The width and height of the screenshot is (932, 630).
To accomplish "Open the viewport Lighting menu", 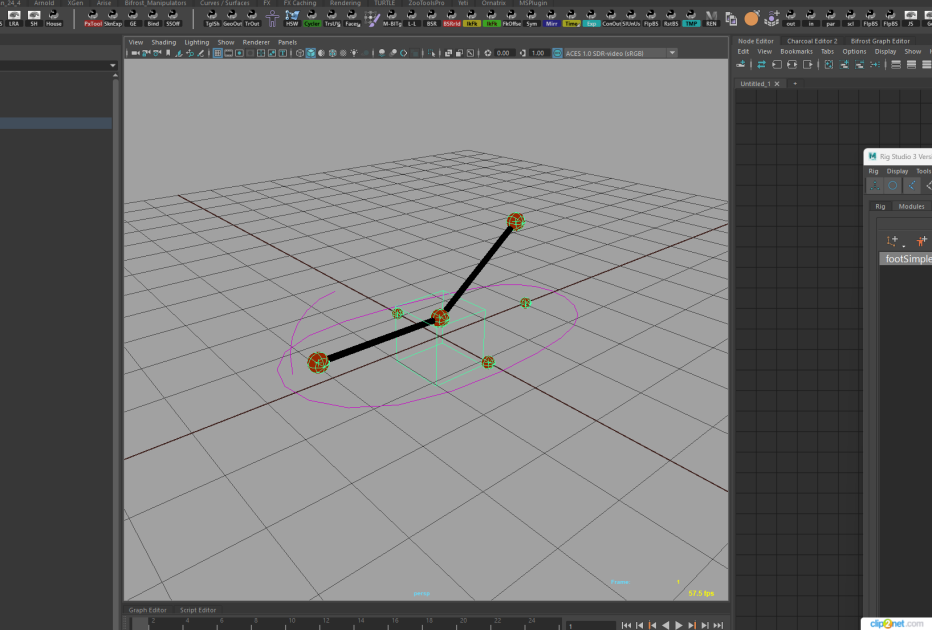I will click(197, 42).
